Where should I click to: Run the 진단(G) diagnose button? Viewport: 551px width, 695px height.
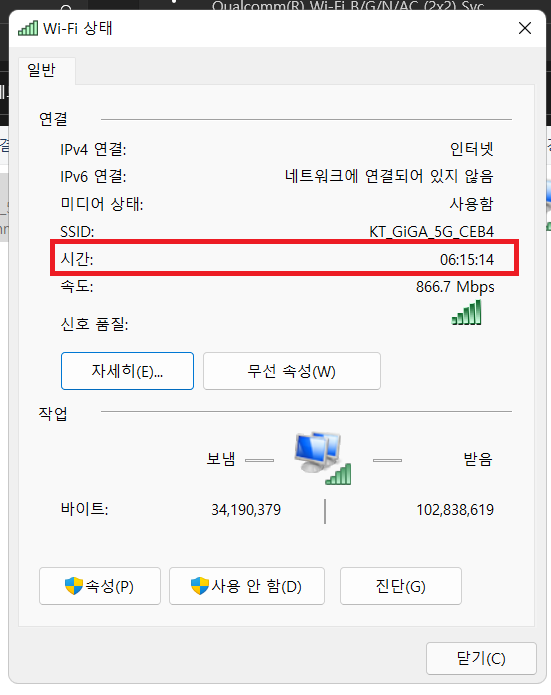(x=401, y=586)
